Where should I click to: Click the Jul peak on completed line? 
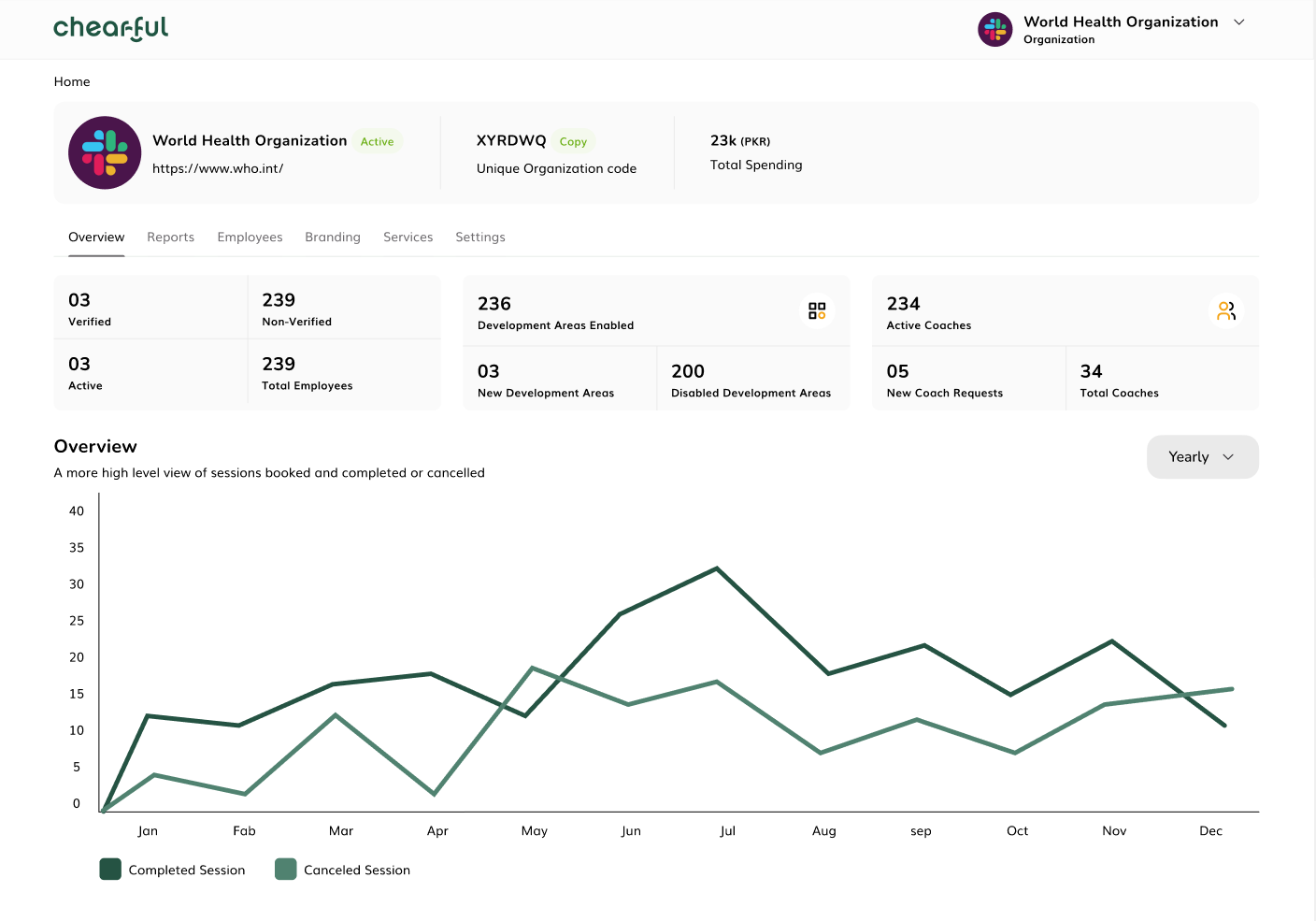pyautogui.click(x=717, y=568)
